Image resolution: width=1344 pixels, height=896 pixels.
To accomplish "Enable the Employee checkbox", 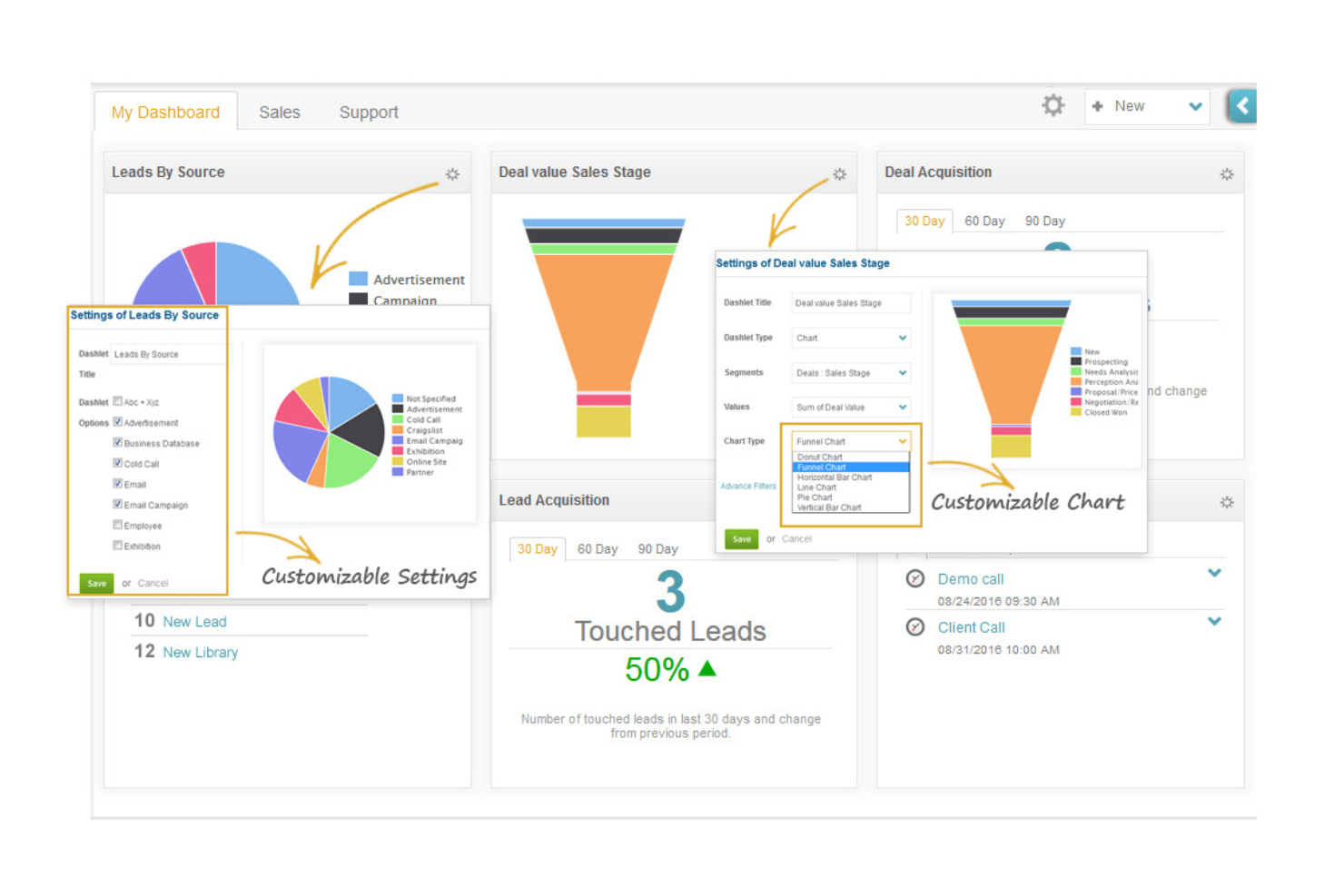I will [118, 525].
